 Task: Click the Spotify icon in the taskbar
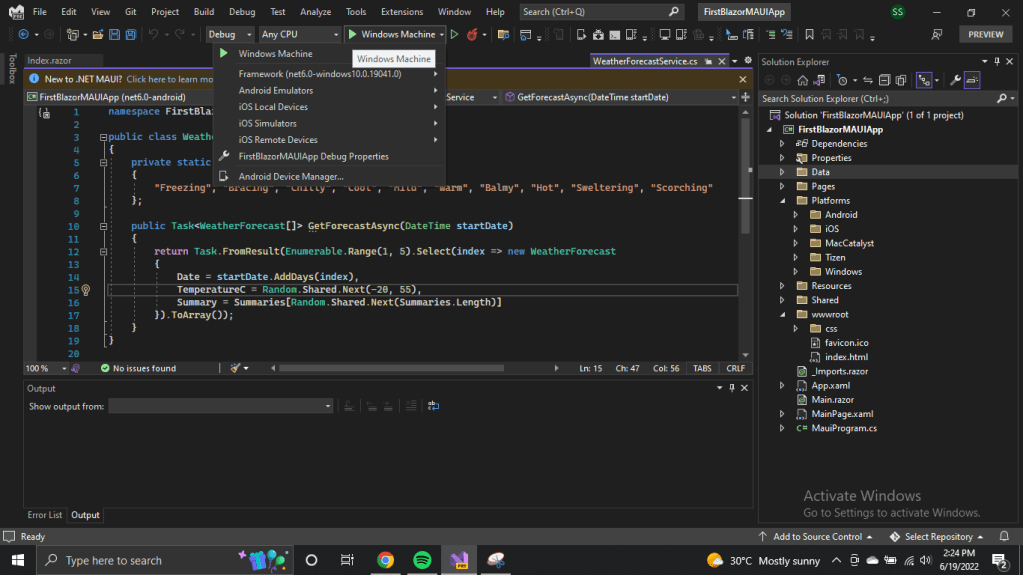coord(421,560)
